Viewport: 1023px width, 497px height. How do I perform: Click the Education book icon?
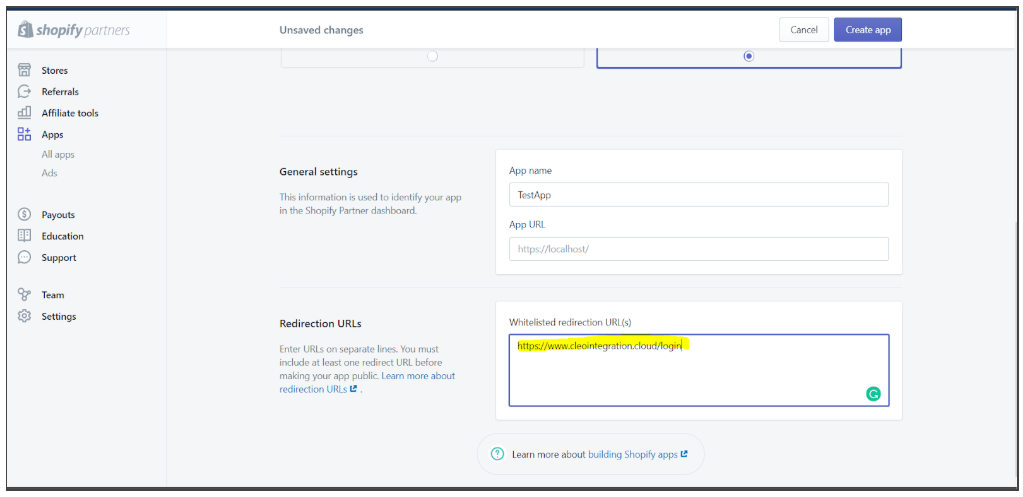(x=24, y=236)
